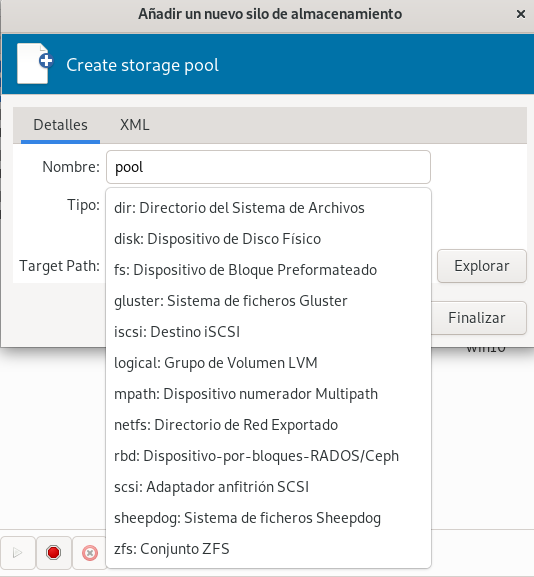Select dir: Directorio del Sistema de Archivos

pyautogui.click(x=268, y=208)
